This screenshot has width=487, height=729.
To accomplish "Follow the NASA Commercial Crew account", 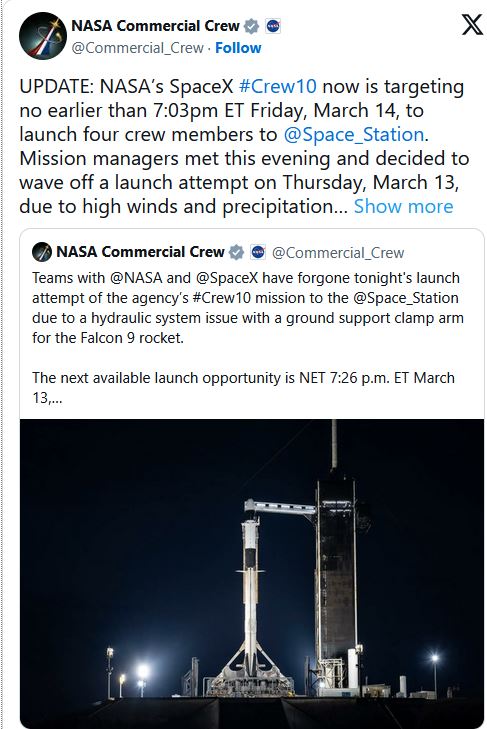I will pyautogui.click(x=238, y=48).
